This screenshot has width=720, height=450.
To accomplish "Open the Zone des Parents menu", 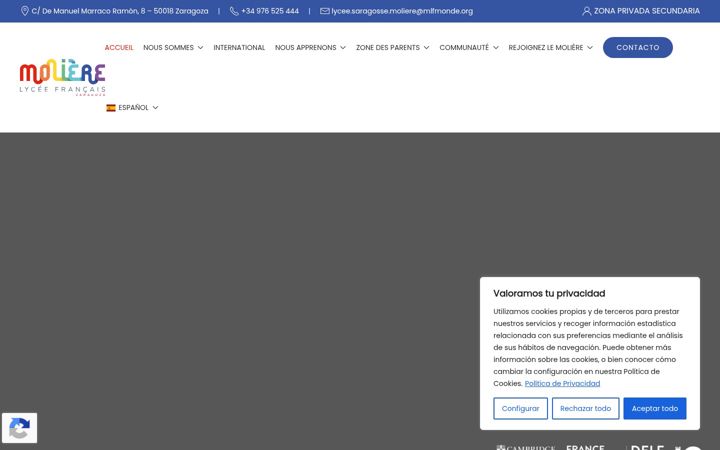I will (388, 47).
